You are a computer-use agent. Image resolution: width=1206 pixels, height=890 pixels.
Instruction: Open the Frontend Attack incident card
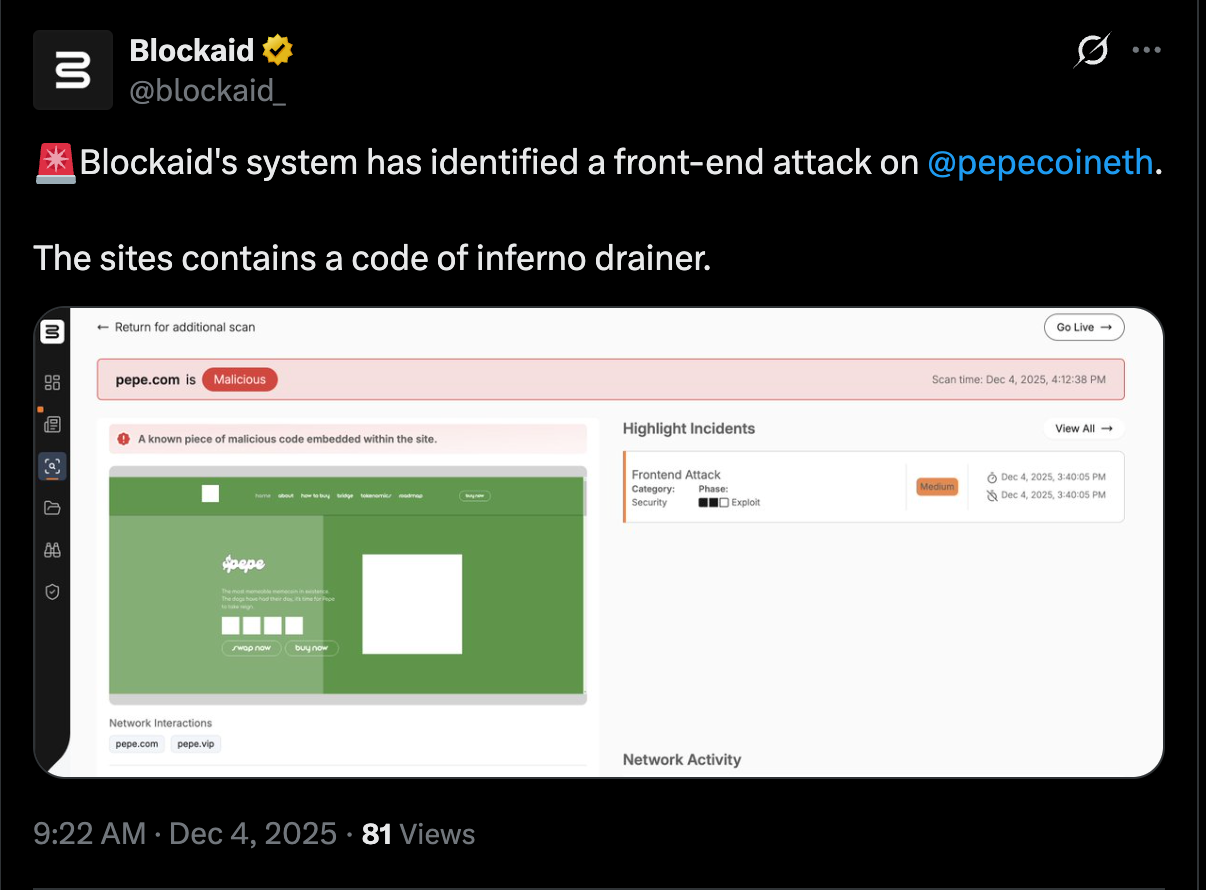click(x=760, y=487)
